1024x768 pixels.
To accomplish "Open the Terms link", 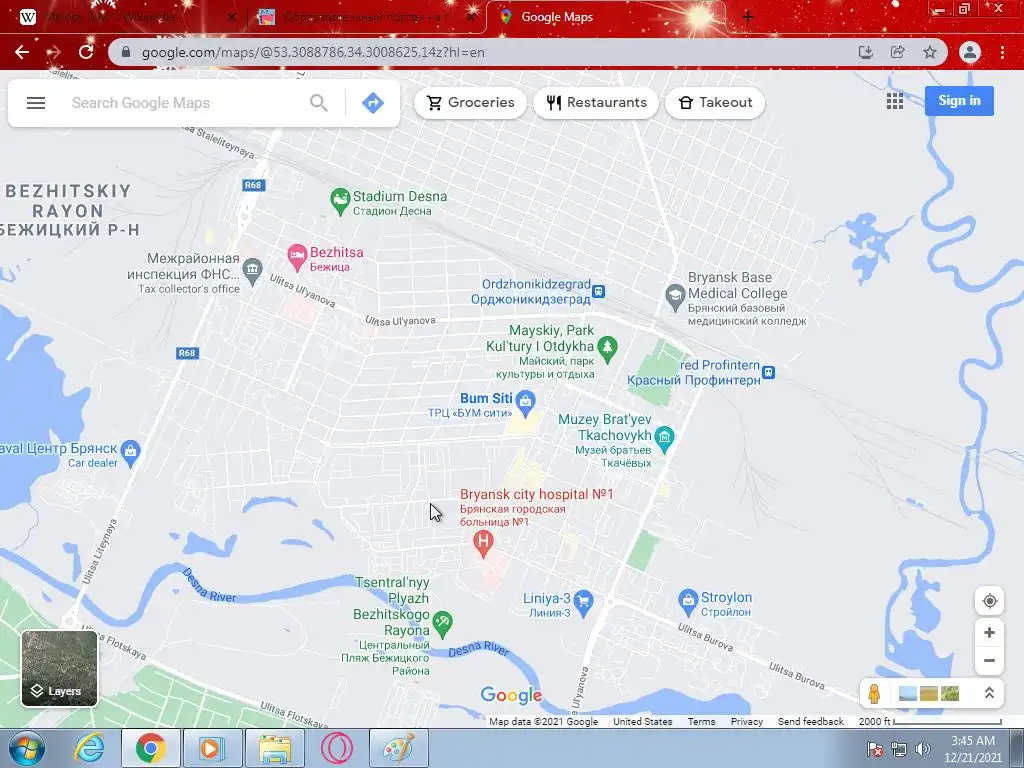I will coord(701,722).
